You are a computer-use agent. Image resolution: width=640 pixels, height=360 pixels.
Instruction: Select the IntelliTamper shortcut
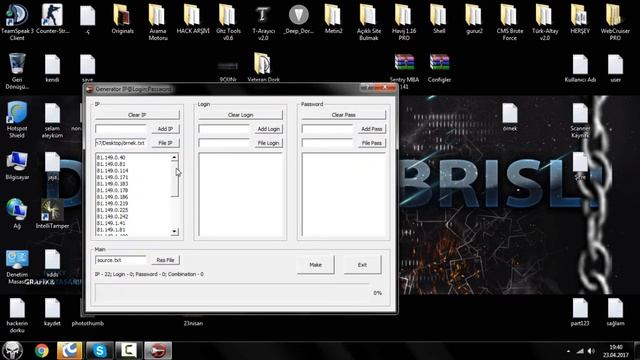(52, 213)
